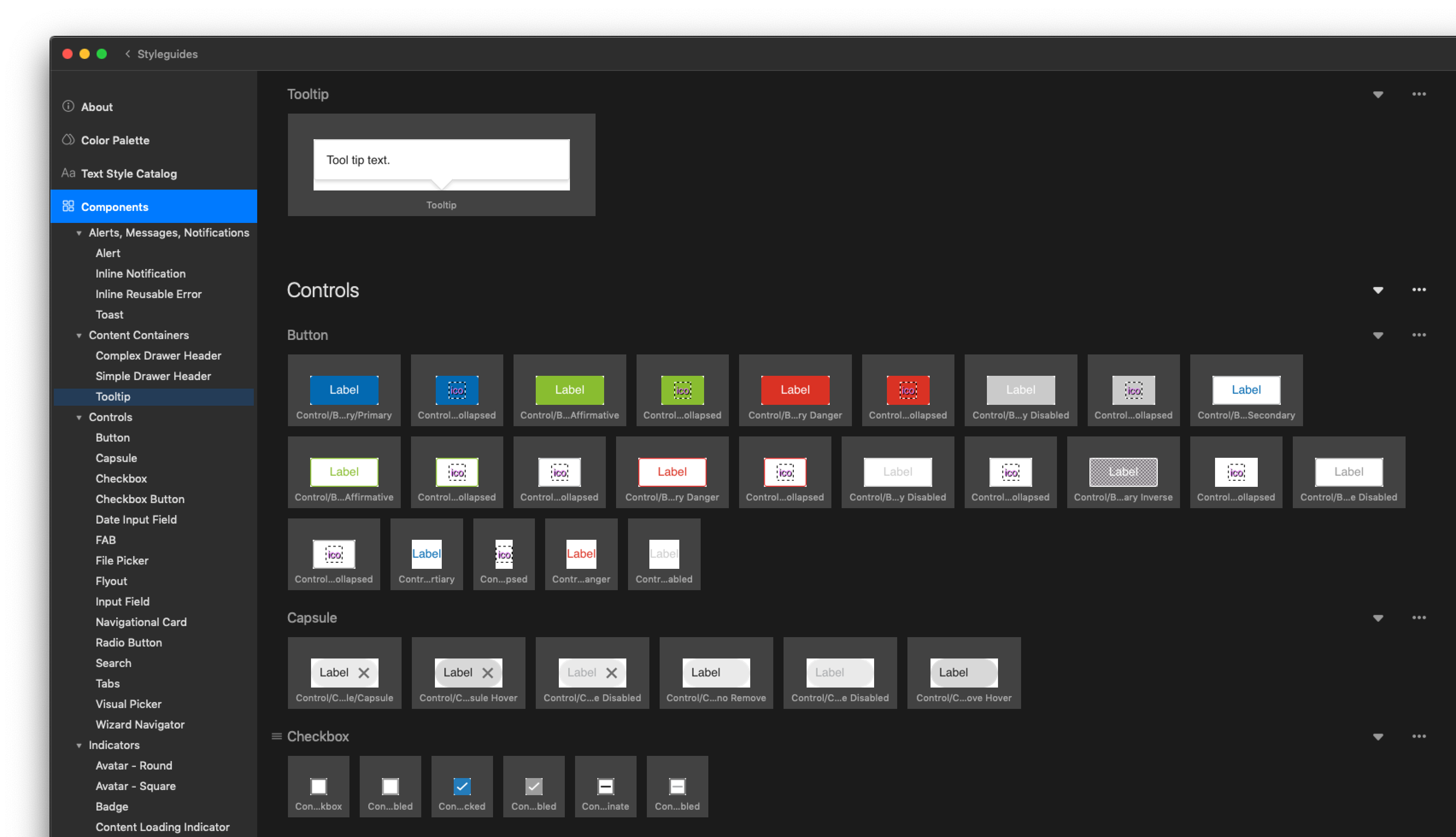Collapse the Capsule section using its arrow

pos(1378,618)
